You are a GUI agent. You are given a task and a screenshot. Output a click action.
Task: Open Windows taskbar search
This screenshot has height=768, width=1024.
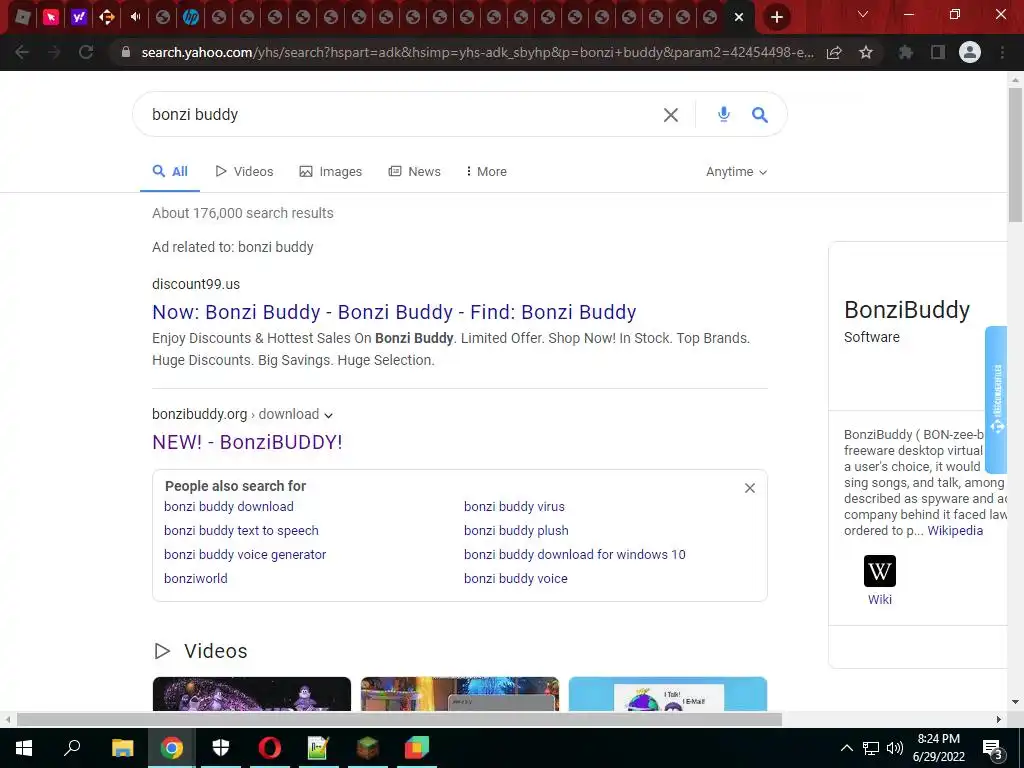pos(72,748)
